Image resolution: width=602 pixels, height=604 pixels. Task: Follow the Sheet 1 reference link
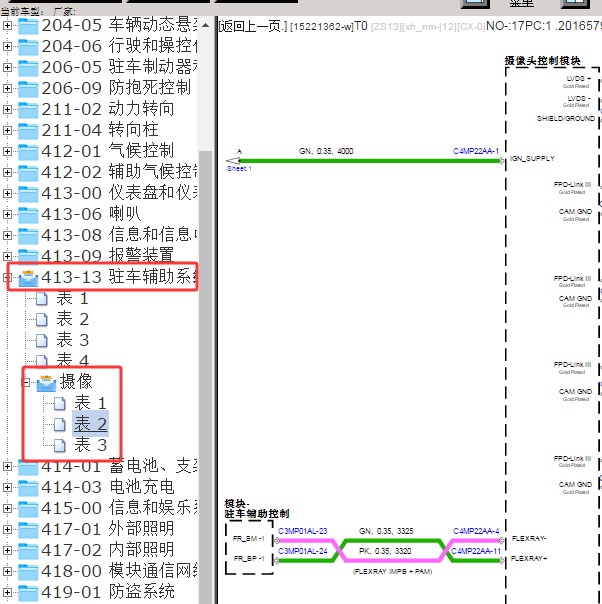(239, 169)
